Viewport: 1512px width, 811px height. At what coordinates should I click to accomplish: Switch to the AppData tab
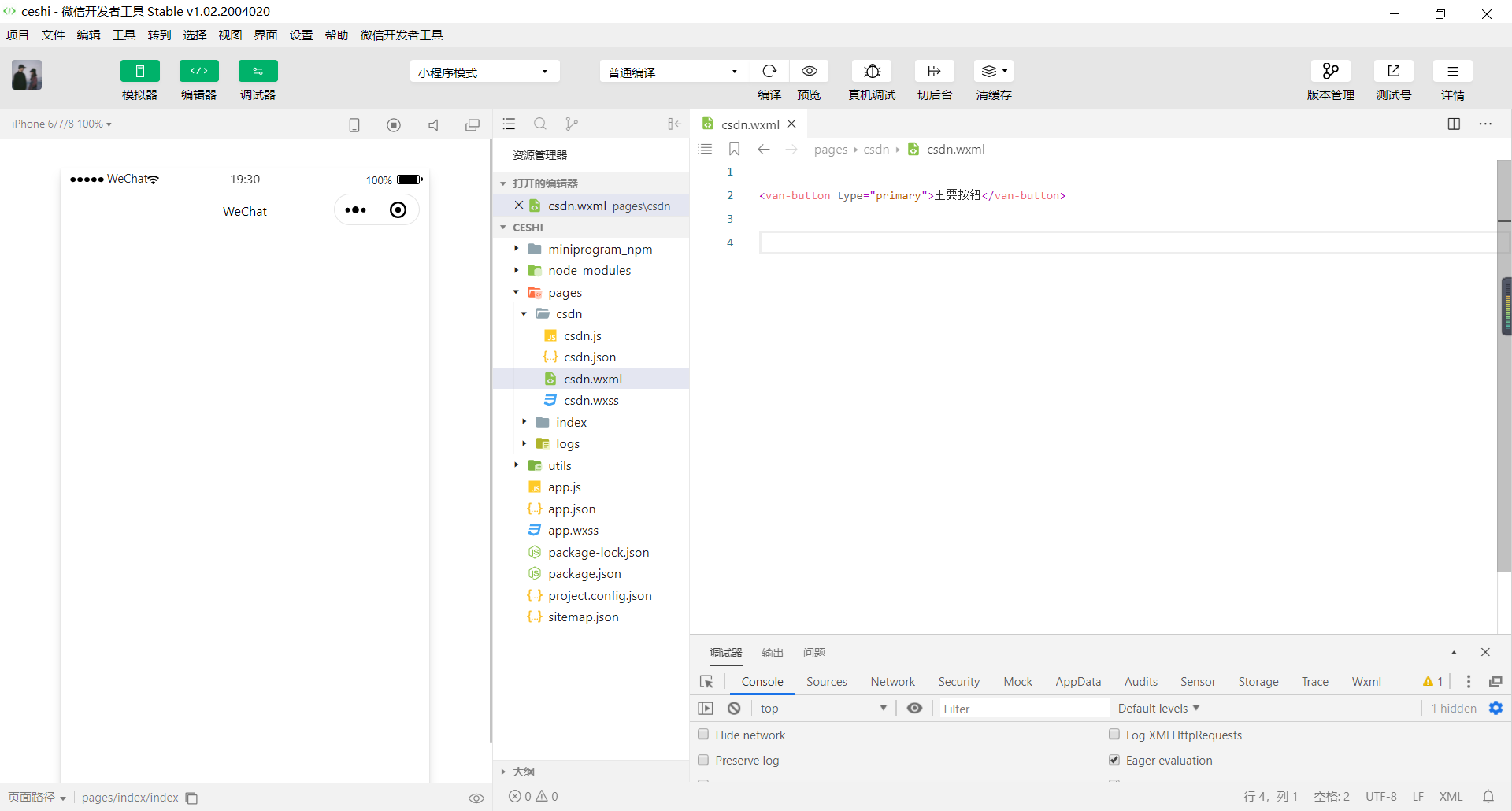1078,682
